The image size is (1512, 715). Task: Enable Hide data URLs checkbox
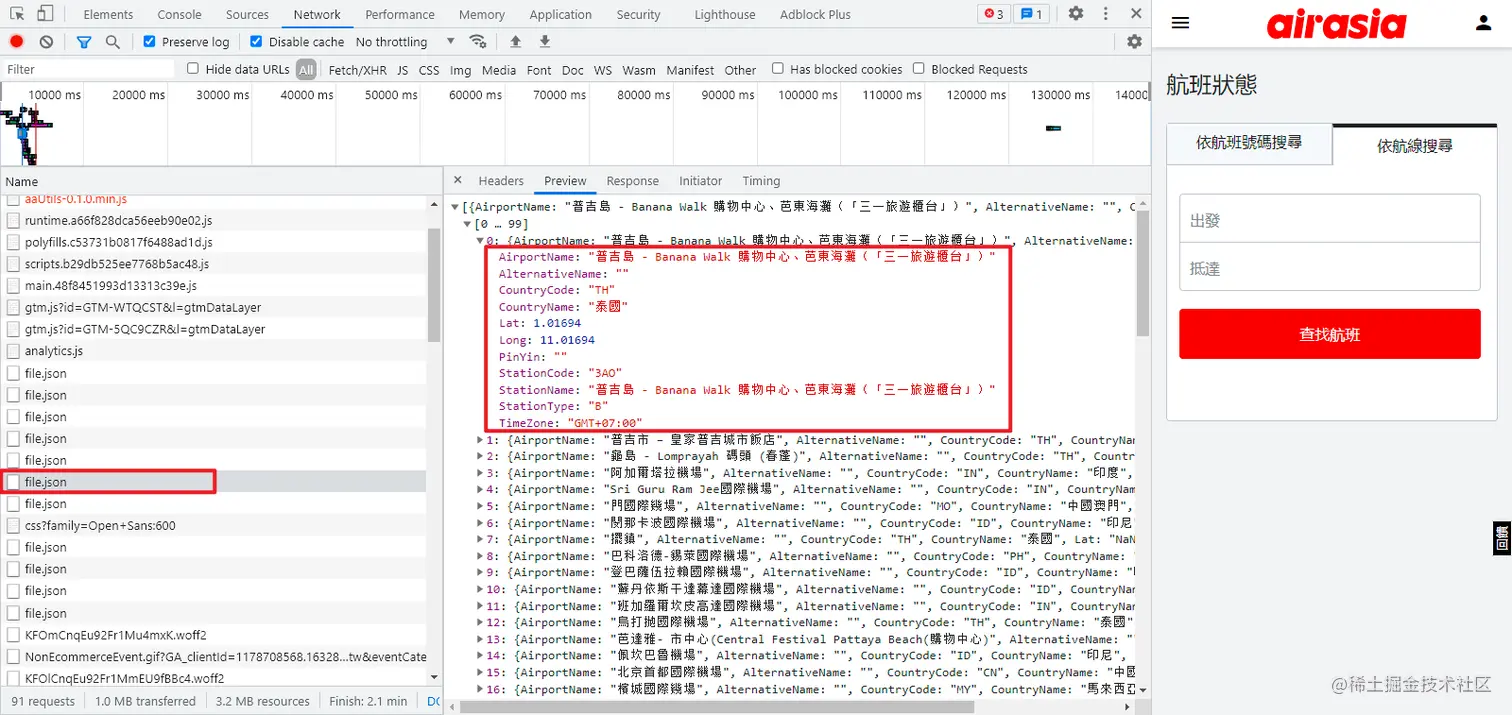pos(193,69)
